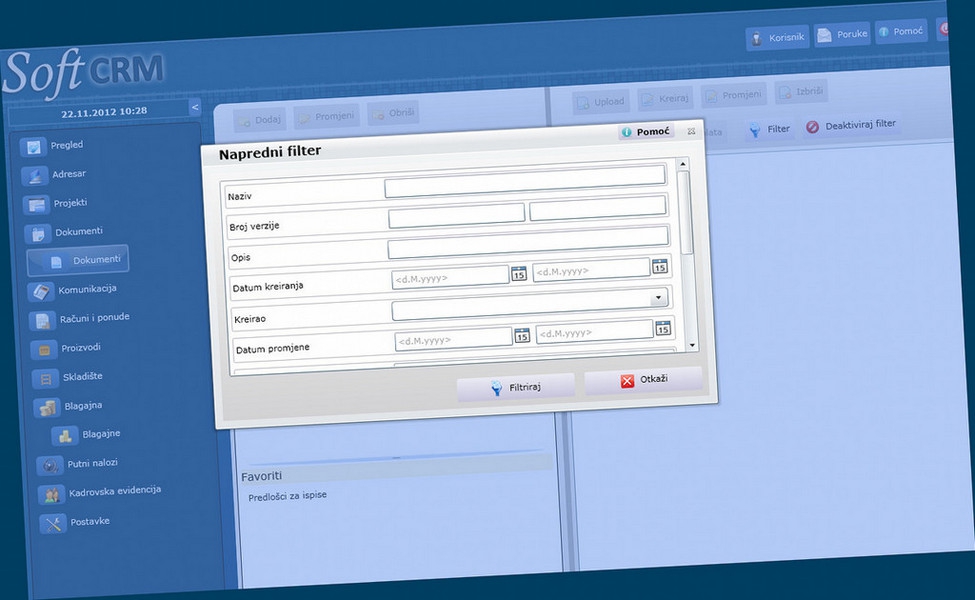Expand the Kreirao dropdown list
The image size is (975, 600).
pos(659,298)
